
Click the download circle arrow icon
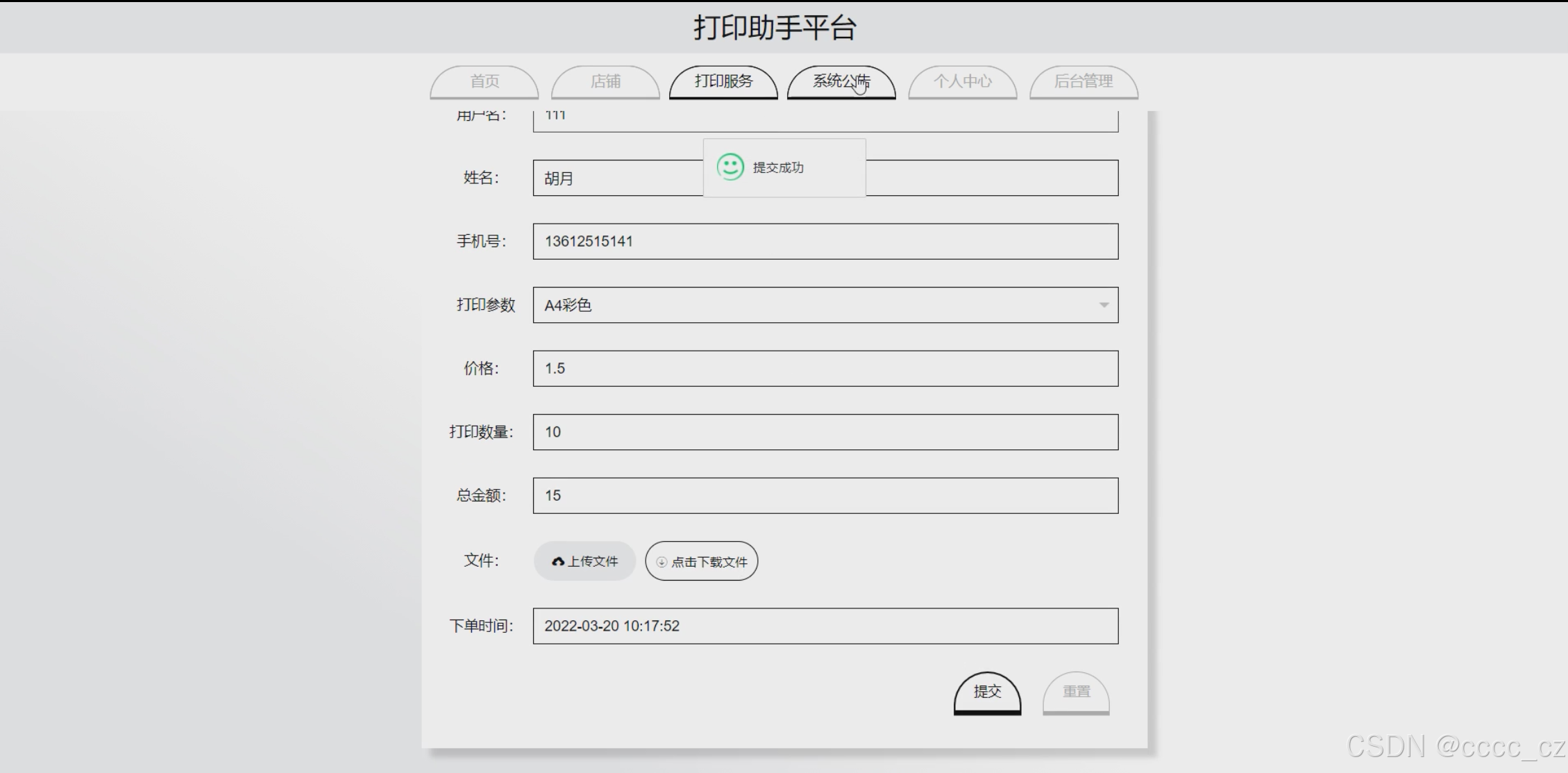(x=661, y=562)
